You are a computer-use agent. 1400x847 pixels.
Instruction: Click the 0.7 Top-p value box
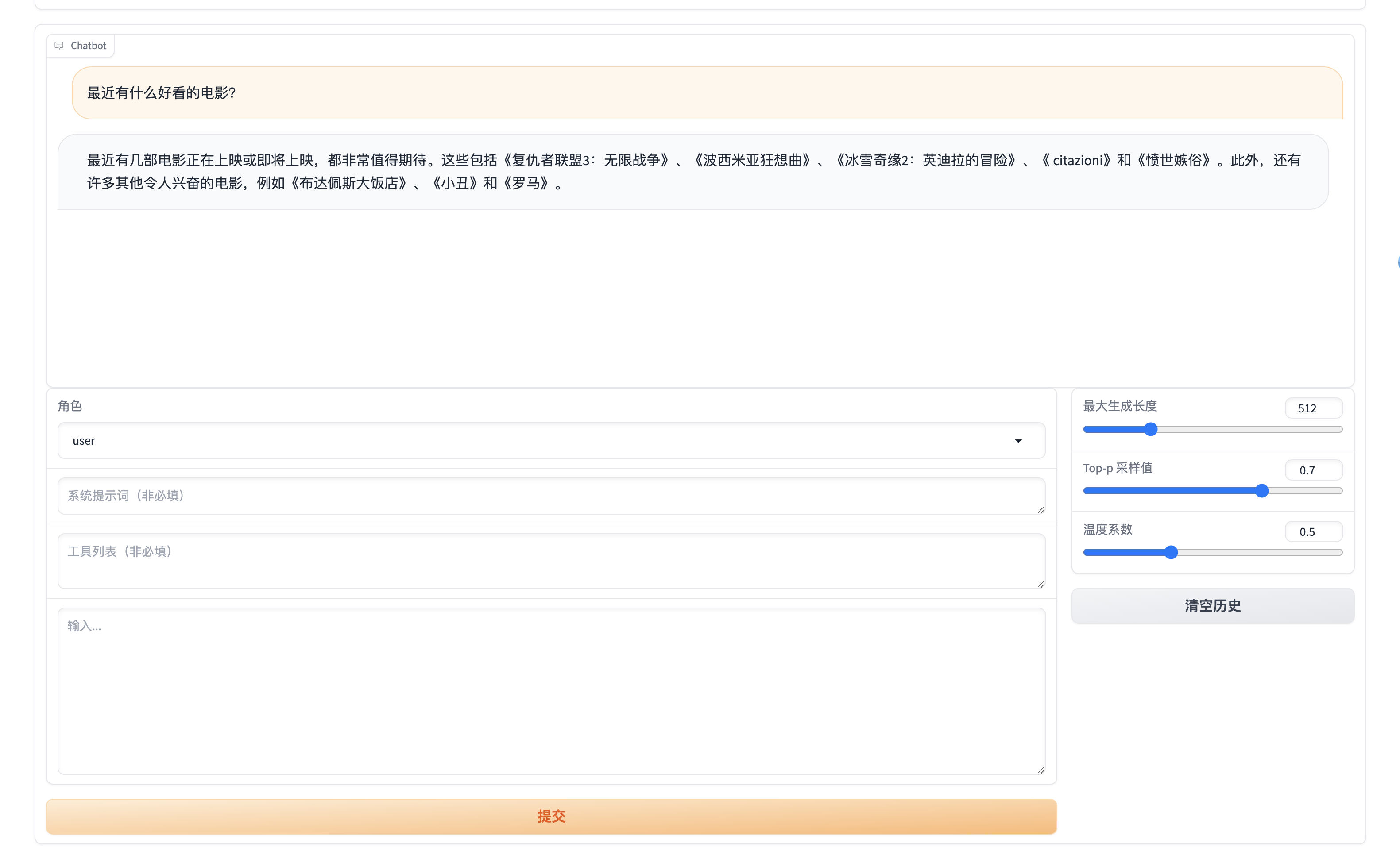pyautogui.click(x=1314, y=470)
